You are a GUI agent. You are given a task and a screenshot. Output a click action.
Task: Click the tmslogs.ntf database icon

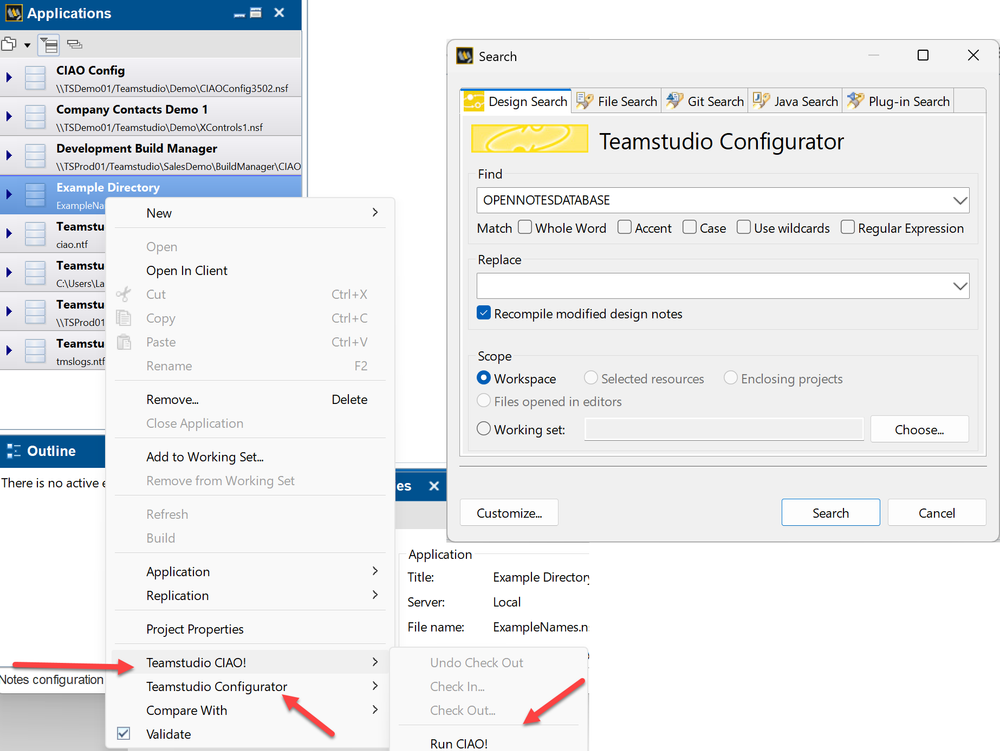pyautogui.click(x=35, y=351)
